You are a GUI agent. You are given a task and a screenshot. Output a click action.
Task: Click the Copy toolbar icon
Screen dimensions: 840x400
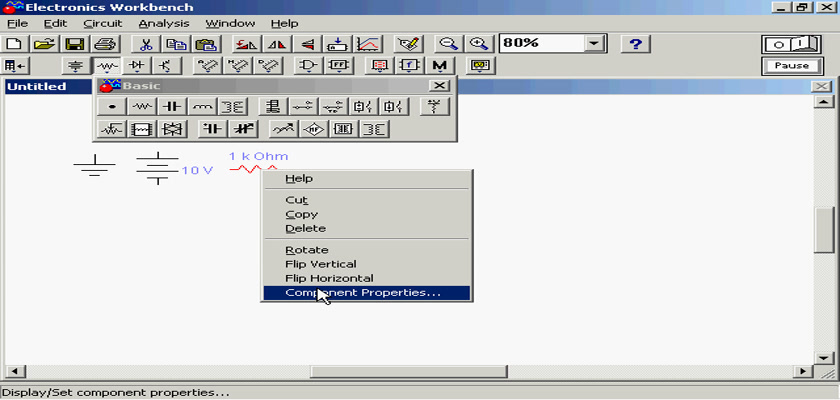click(x=175, y=44)
